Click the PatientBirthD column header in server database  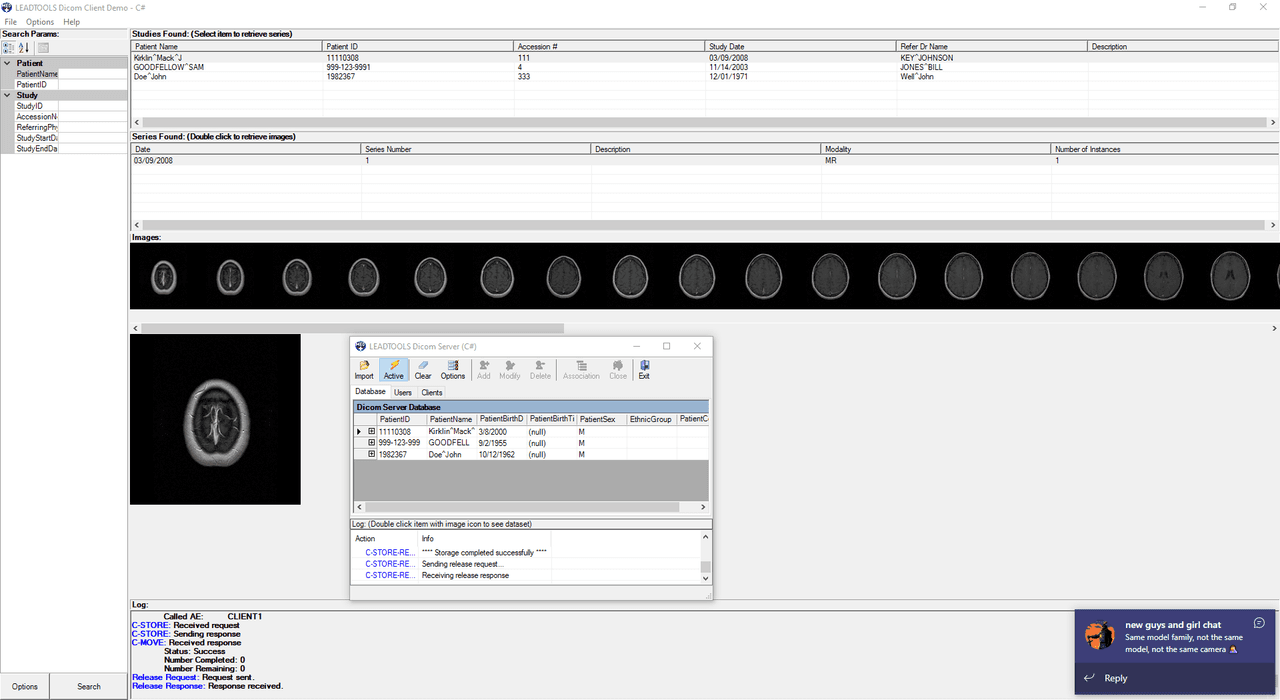[501, 419]
